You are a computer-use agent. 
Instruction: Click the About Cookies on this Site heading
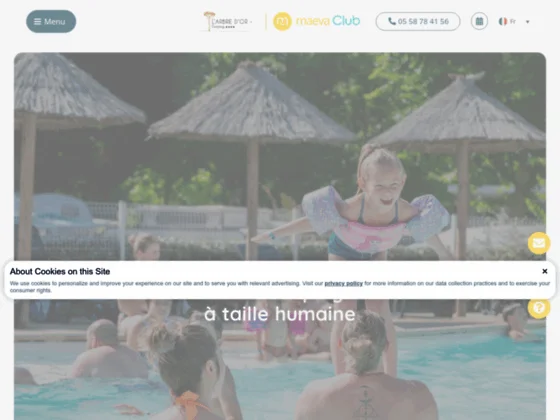point(60,271)
